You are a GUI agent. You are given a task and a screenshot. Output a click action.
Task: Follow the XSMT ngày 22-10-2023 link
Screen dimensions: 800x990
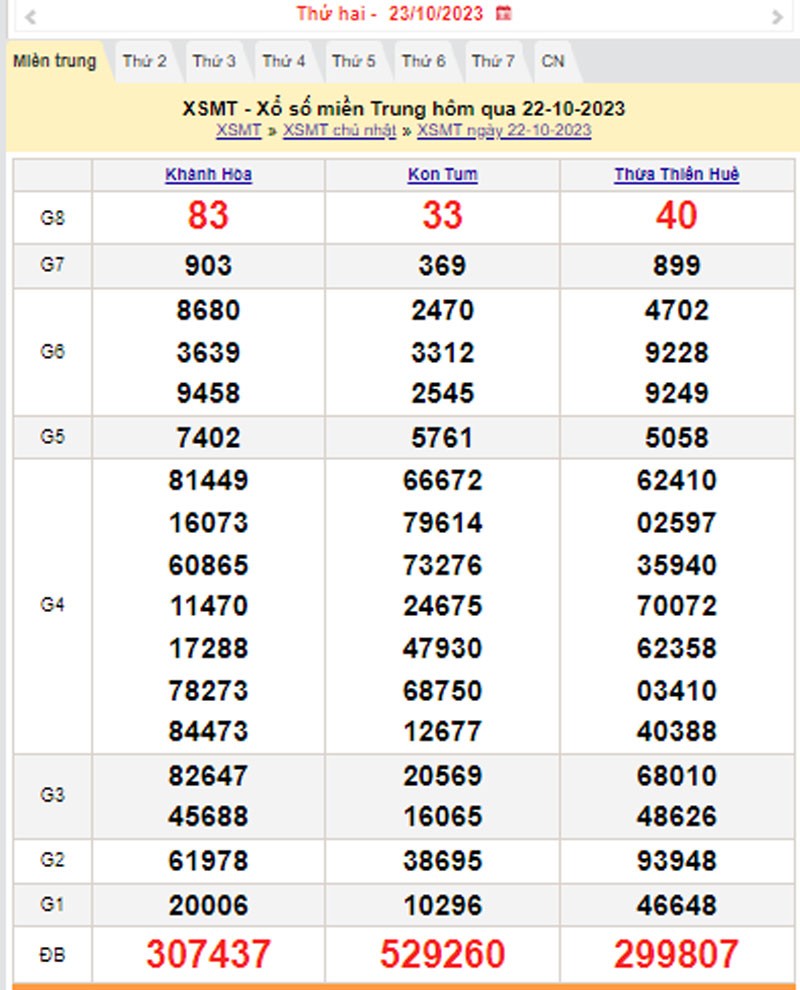504,130
